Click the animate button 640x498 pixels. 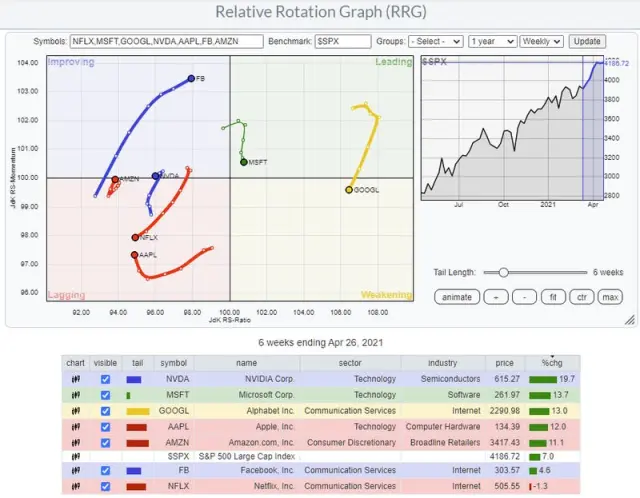(457, 297)
